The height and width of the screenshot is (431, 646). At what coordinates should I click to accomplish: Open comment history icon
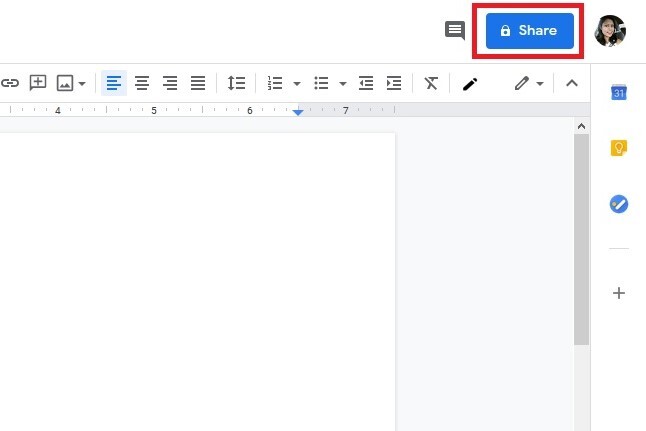click(x=455, y=30)
